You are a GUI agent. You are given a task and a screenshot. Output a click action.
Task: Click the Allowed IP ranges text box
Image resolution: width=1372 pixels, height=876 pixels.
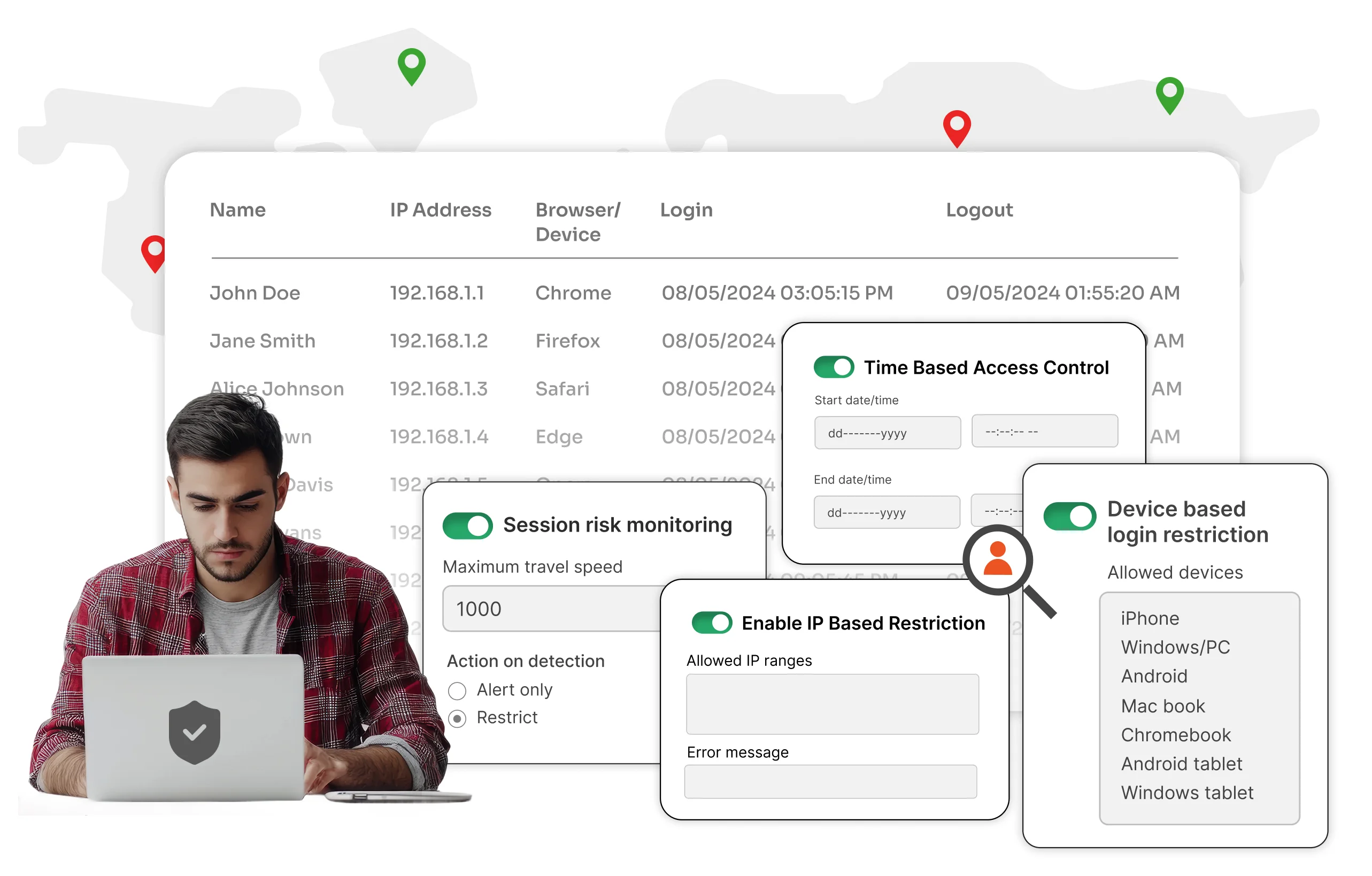(x=833, y=704)
